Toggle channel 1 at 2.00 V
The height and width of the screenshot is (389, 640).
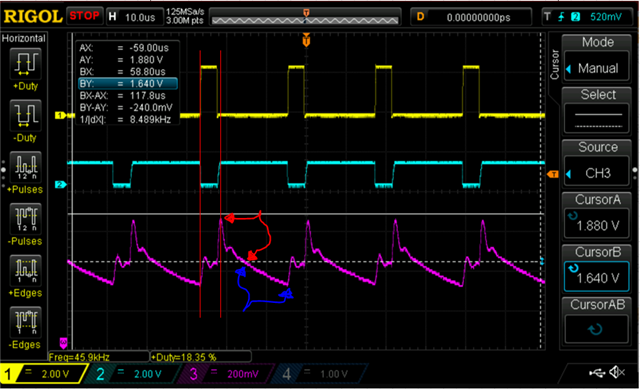[43, 374]
